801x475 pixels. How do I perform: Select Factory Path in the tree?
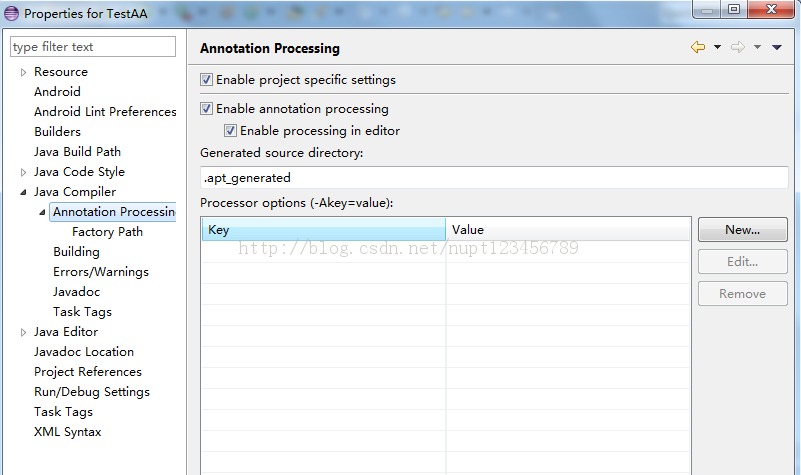107,232
